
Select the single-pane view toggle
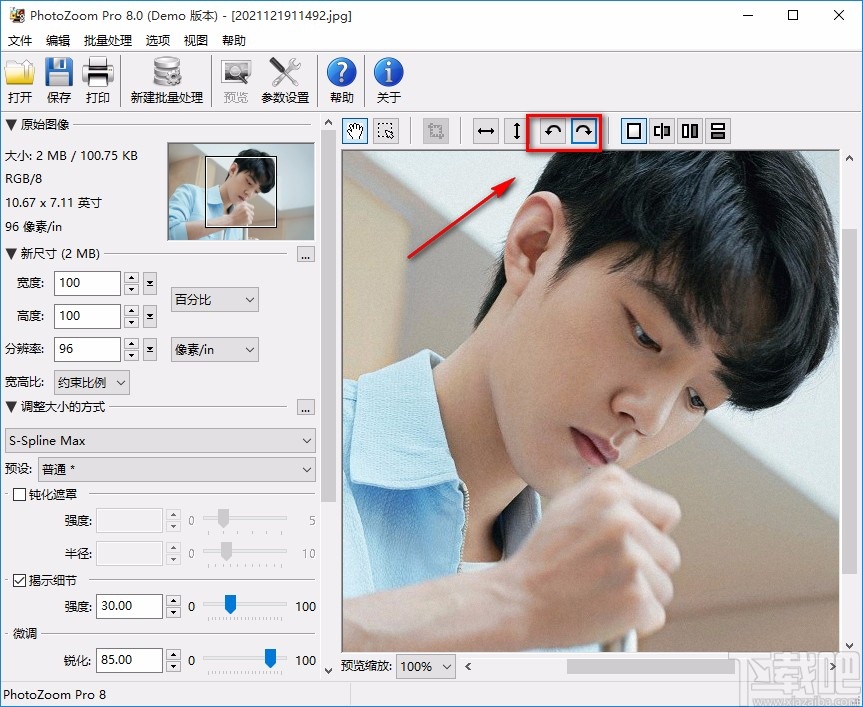pyautogui.click(x=633, y=131)
